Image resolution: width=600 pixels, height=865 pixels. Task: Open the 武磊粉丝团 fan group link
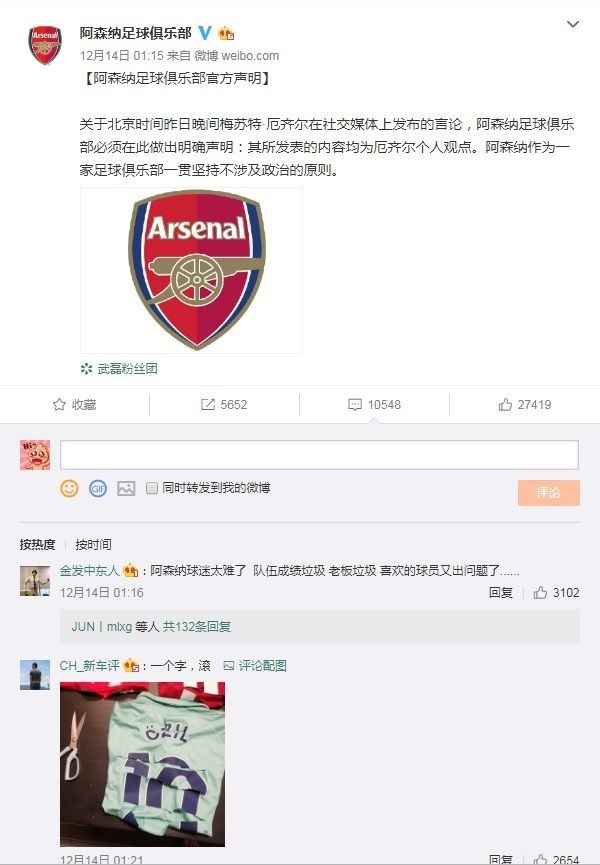[x=126, y=368]
